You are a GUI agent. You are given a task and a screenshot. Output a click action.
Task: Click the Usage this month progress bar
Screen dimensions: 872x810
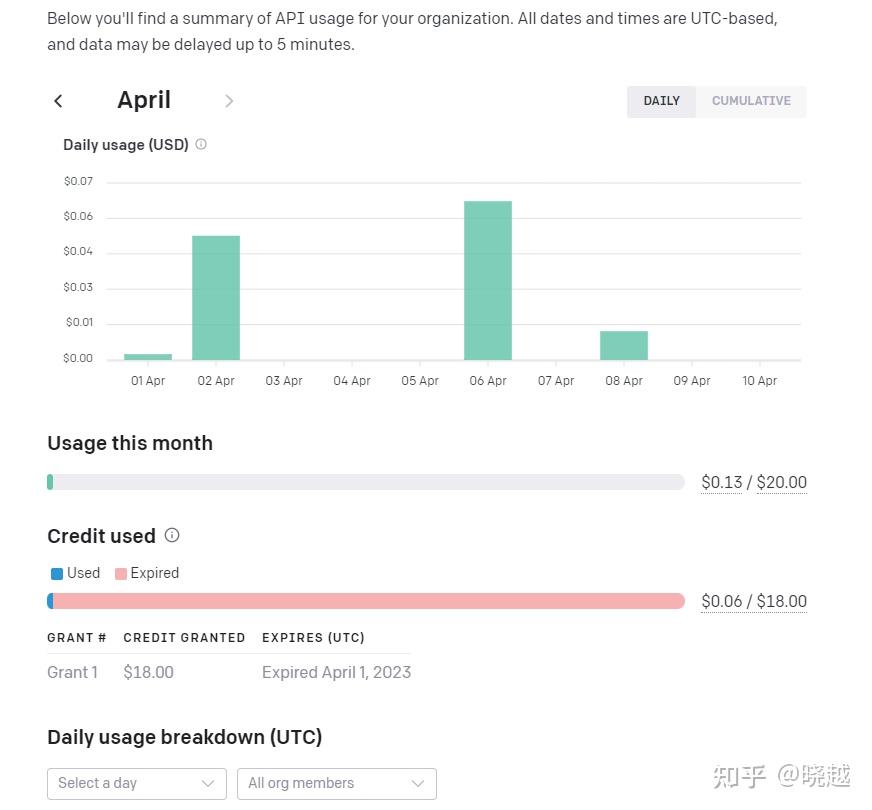[x=365, y=482]
